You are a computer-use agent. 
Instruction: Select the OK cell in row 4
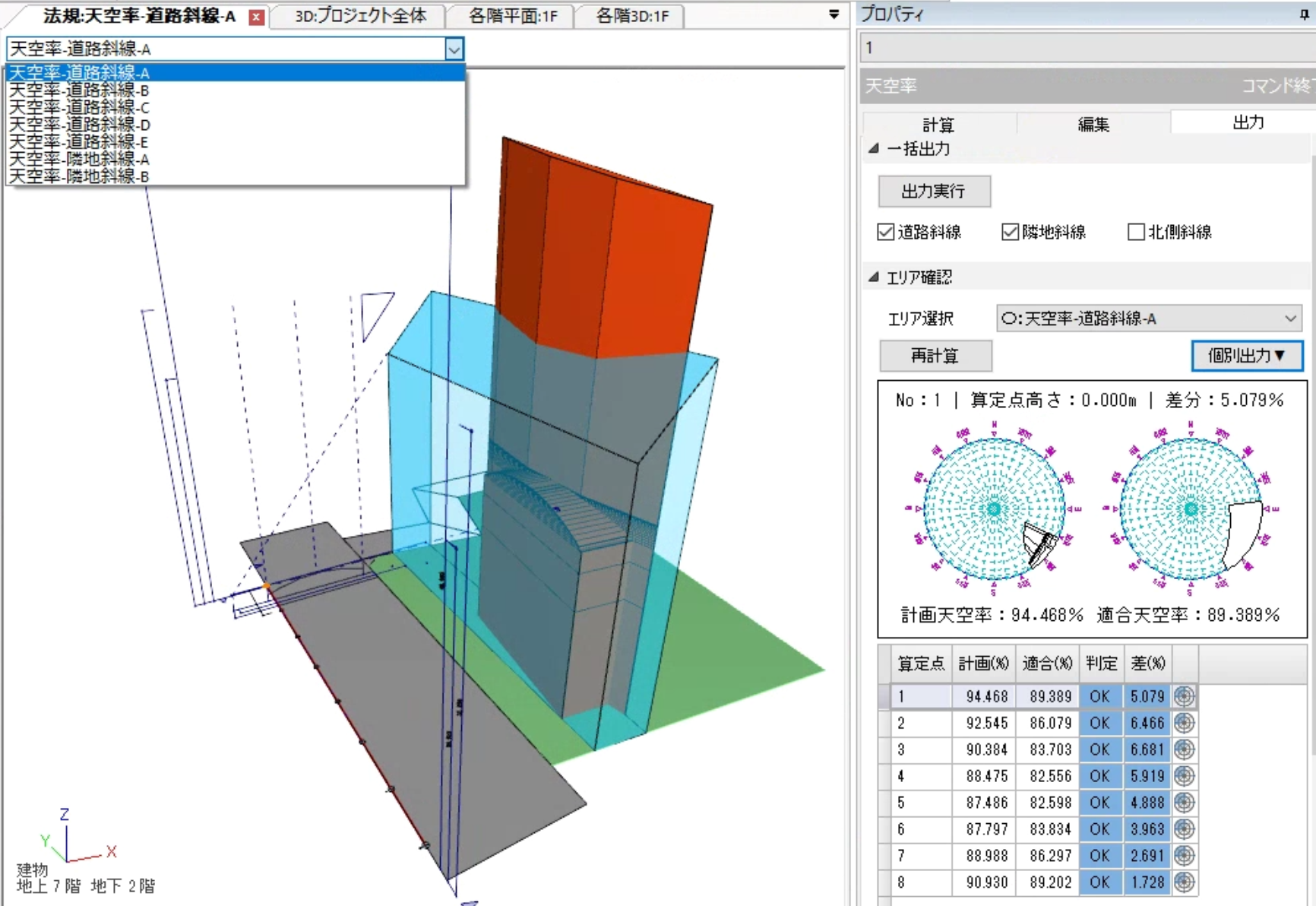click(1101, 776)
